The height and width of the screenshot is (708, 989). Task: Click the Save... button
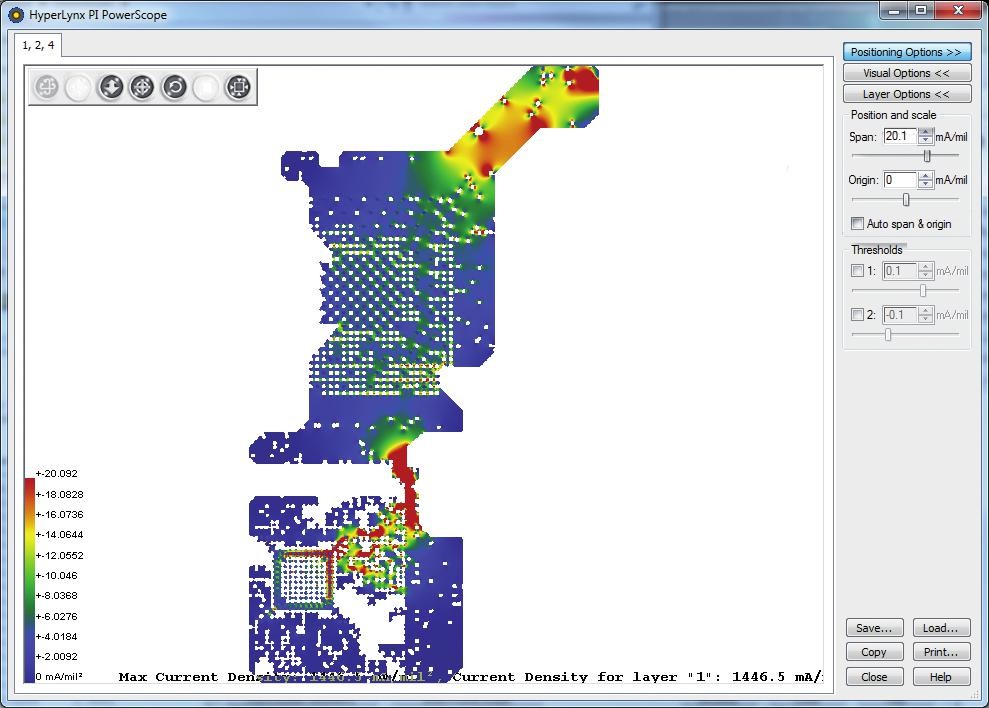point(874,628)
